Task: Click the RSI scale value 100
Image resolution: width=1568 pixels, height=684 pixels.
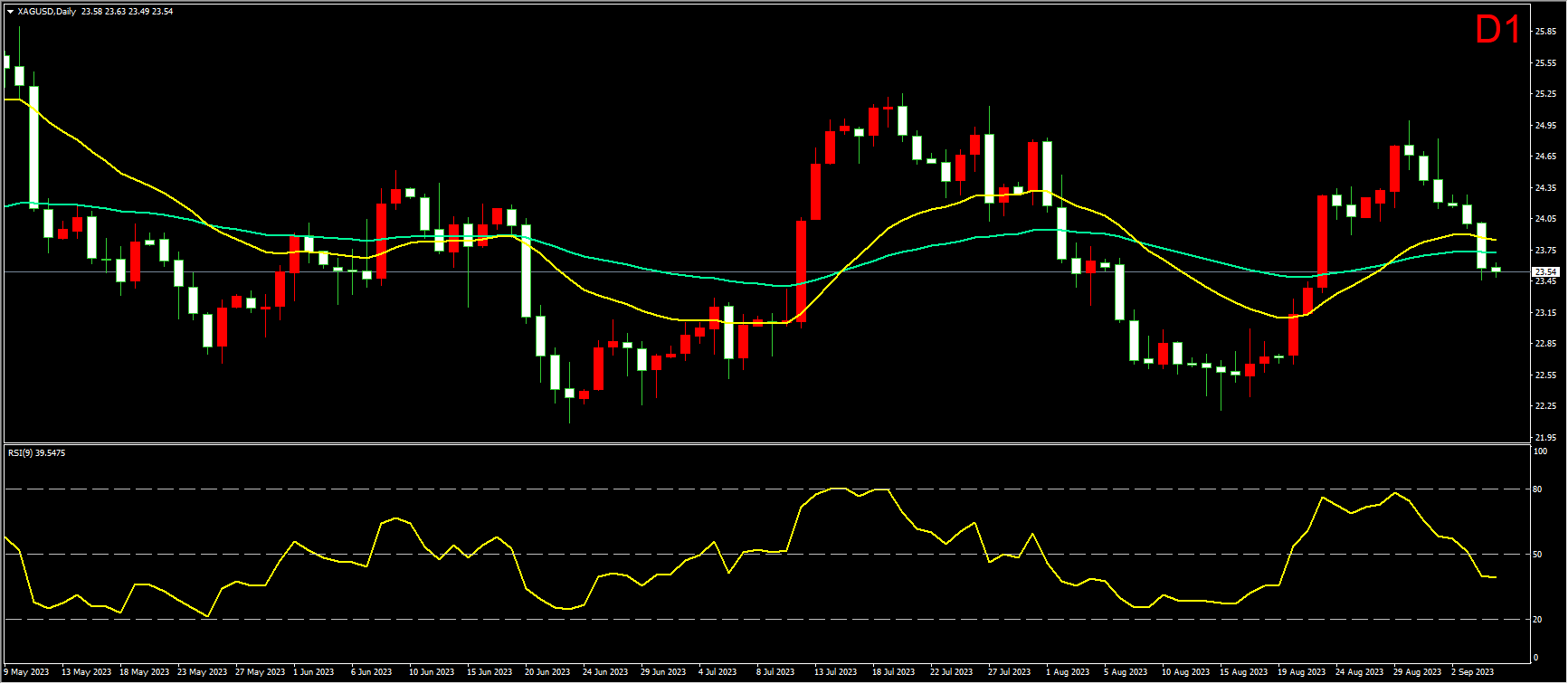Action: pyautogui.click(x=1540, y=451)
